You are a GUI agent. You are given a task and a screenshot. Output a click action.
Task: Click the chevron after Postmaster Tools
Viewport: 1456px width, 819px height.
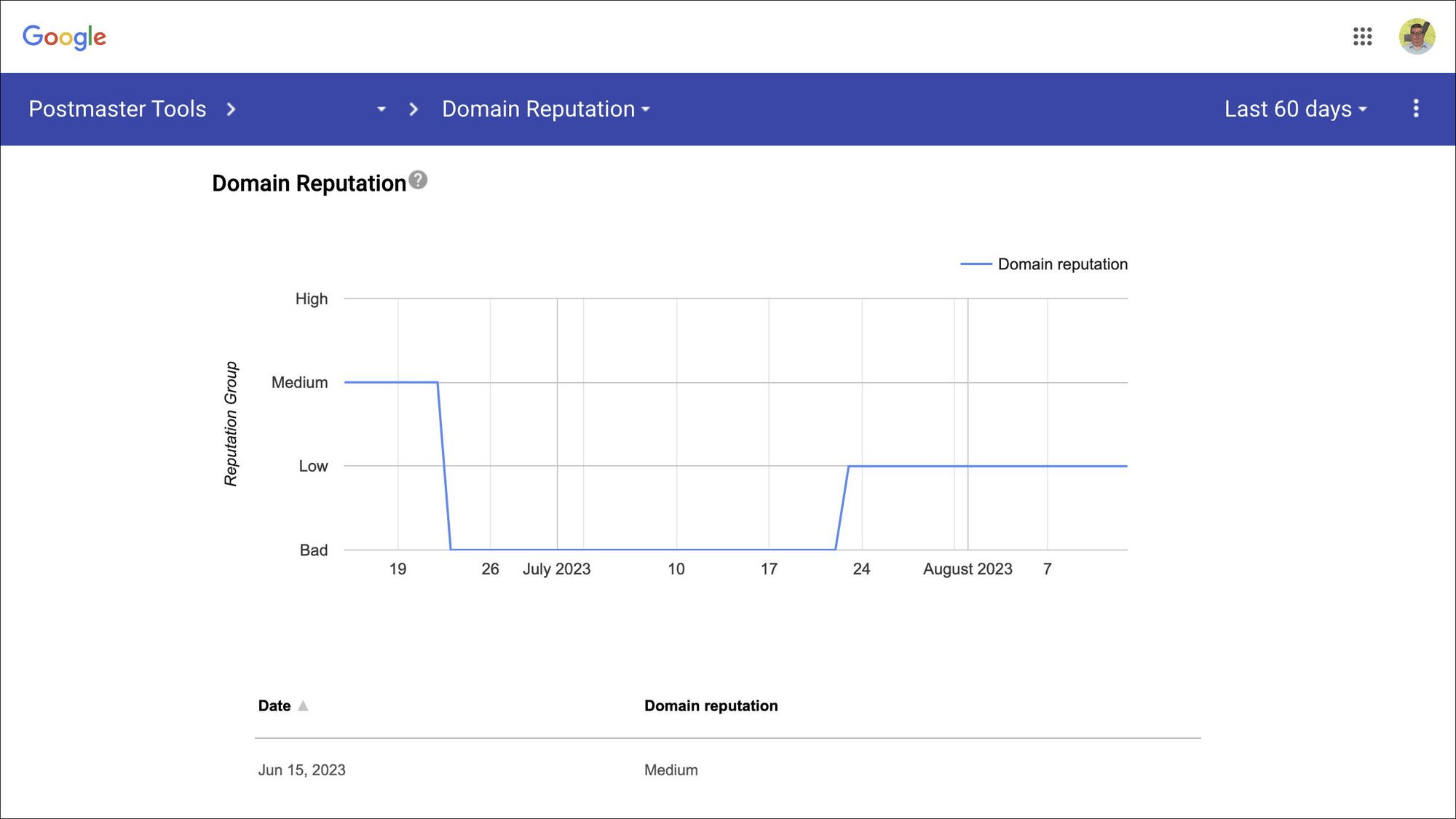(231, 109)
